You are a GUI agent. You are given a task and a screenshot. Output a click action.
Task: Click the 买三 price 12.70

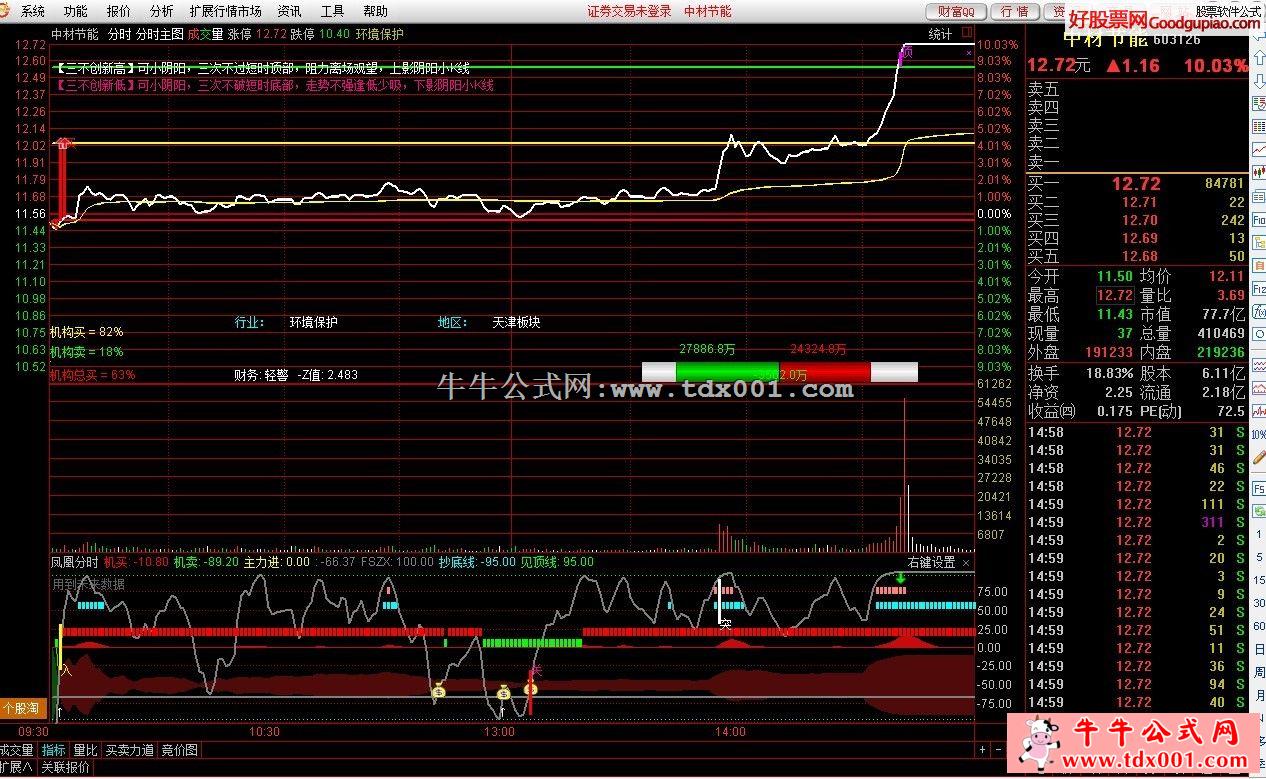1139,221
